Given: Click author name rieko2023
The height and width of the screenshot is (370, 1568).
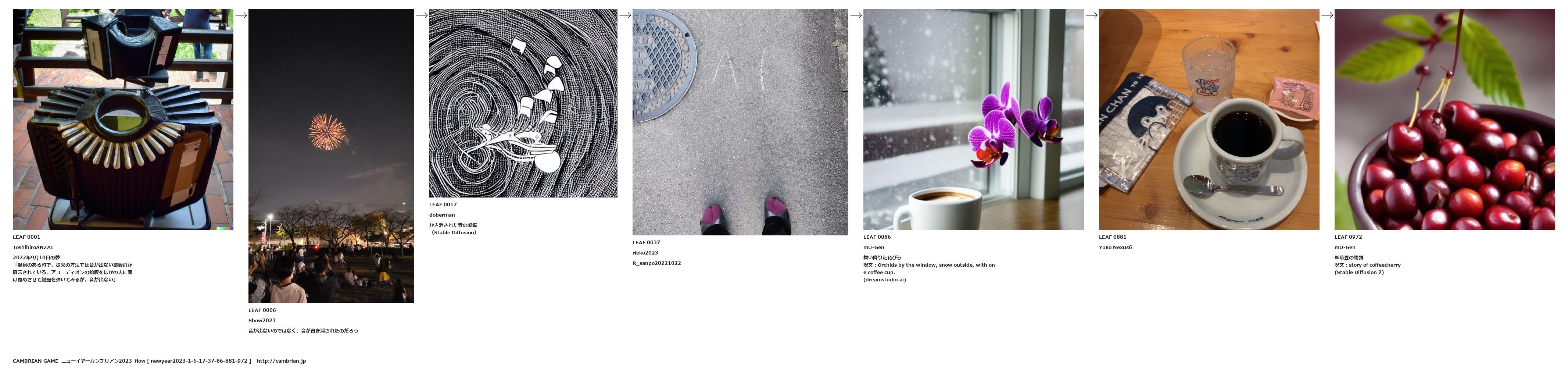Looking at the screenshot, I should (645, 253).
